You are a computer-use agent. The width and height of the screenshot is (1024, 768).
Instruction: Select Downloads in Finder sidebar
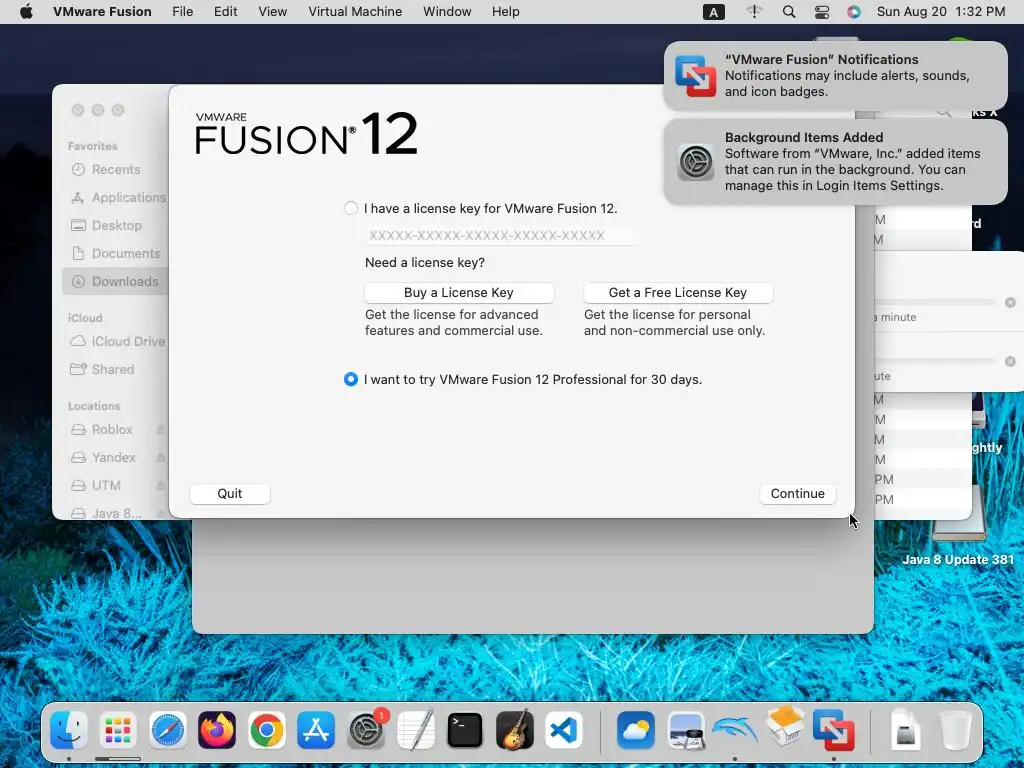[x=115, y=281]
